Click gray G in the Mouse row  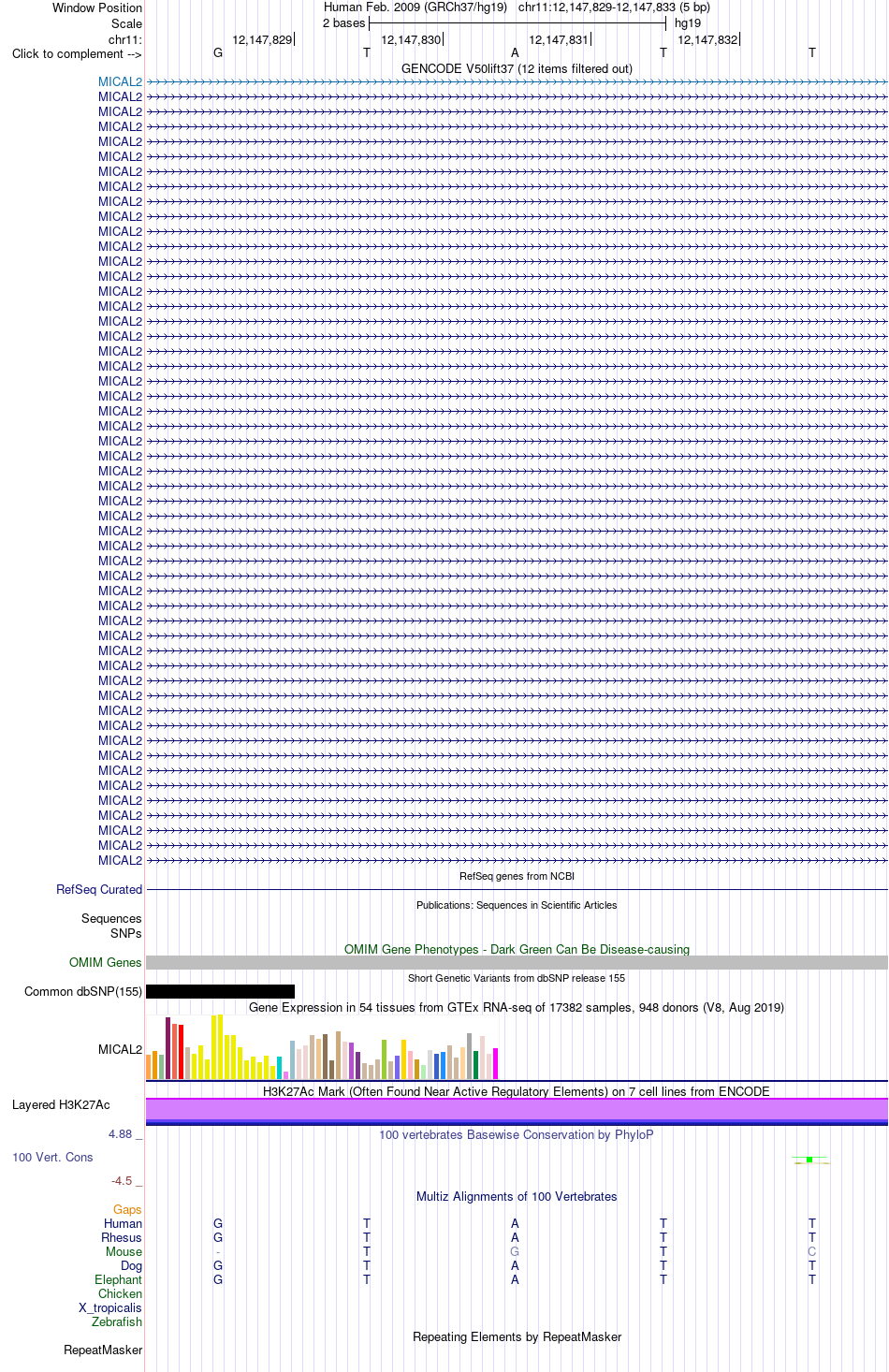tap(515, 1251)
